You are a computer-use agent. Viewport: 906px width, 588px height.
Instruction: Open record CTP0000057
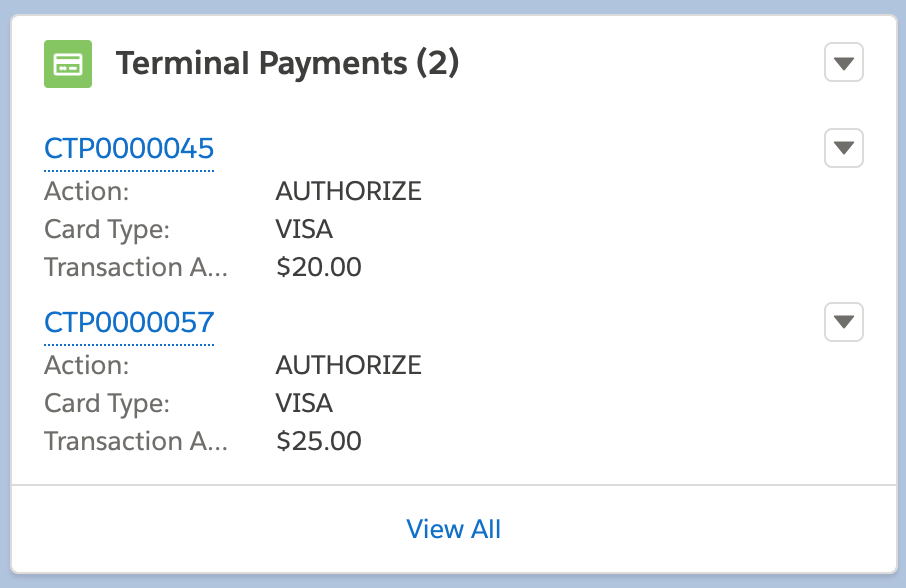tap(129, 322)
